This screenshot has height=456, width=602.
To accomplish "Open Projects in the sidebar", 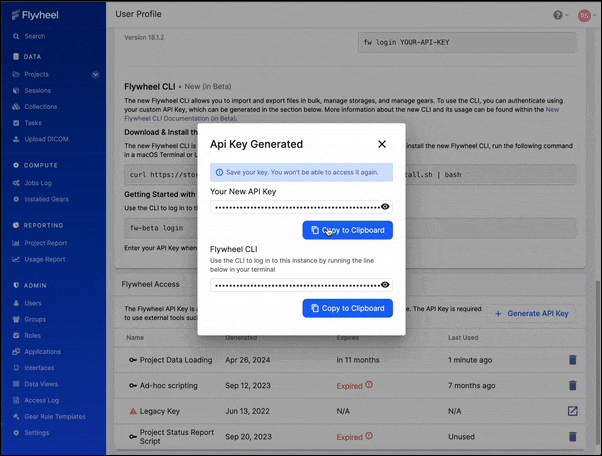I will click(x=36, y=74).
